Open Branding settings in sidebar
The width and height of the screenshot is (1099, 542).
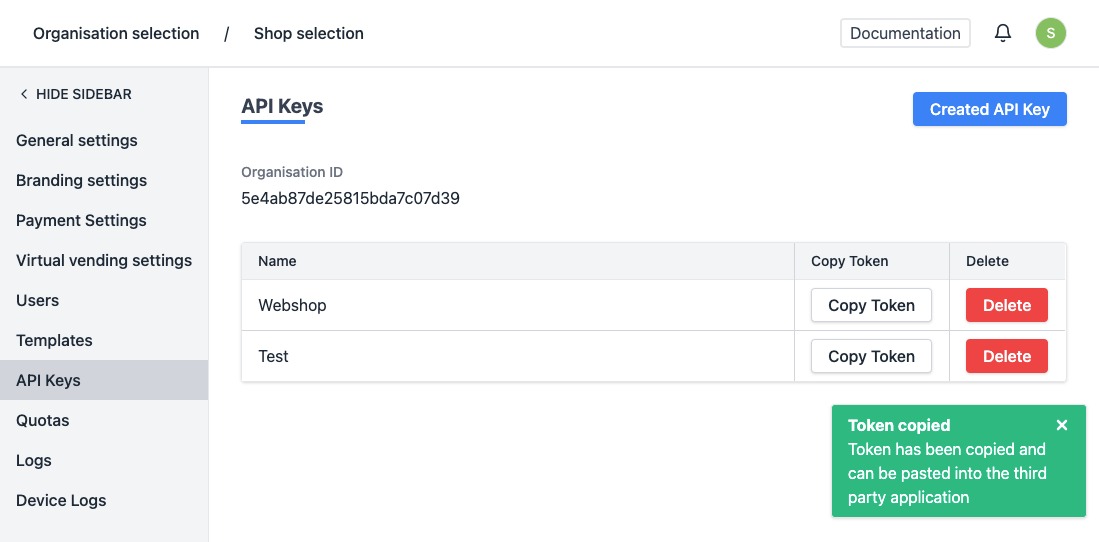pos(81,180)
